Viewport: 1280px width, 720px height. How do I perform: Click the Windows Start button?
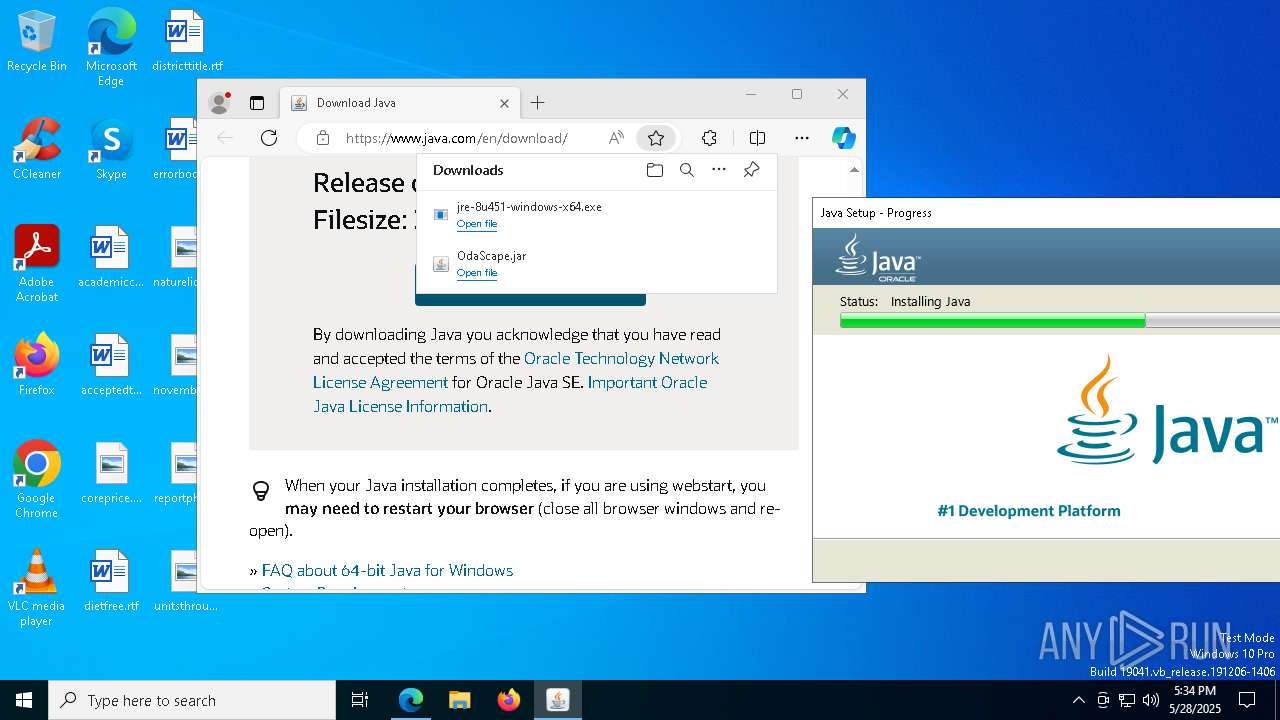(24, 700)
